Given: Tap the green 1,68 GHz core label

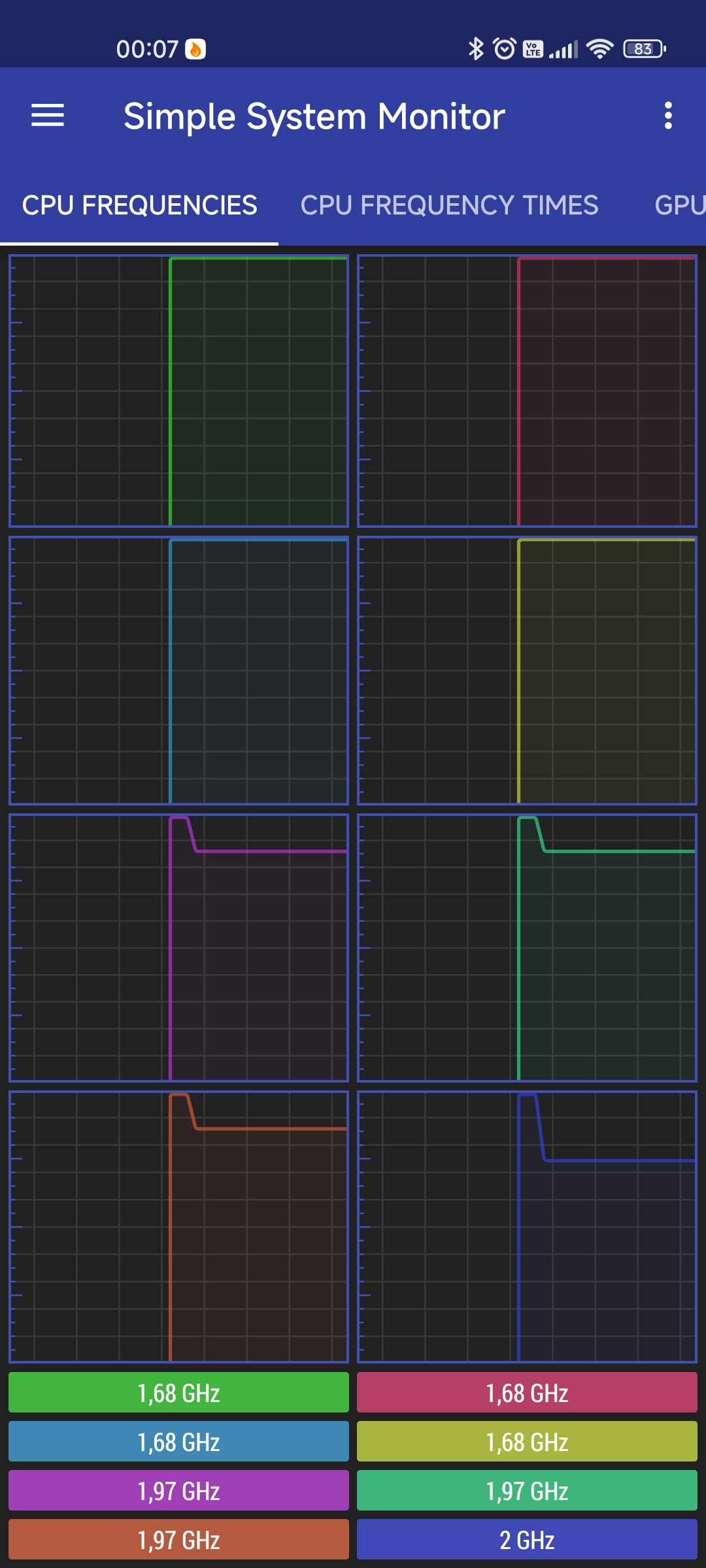Looking at the screenshot, I should pos(178,1392).
